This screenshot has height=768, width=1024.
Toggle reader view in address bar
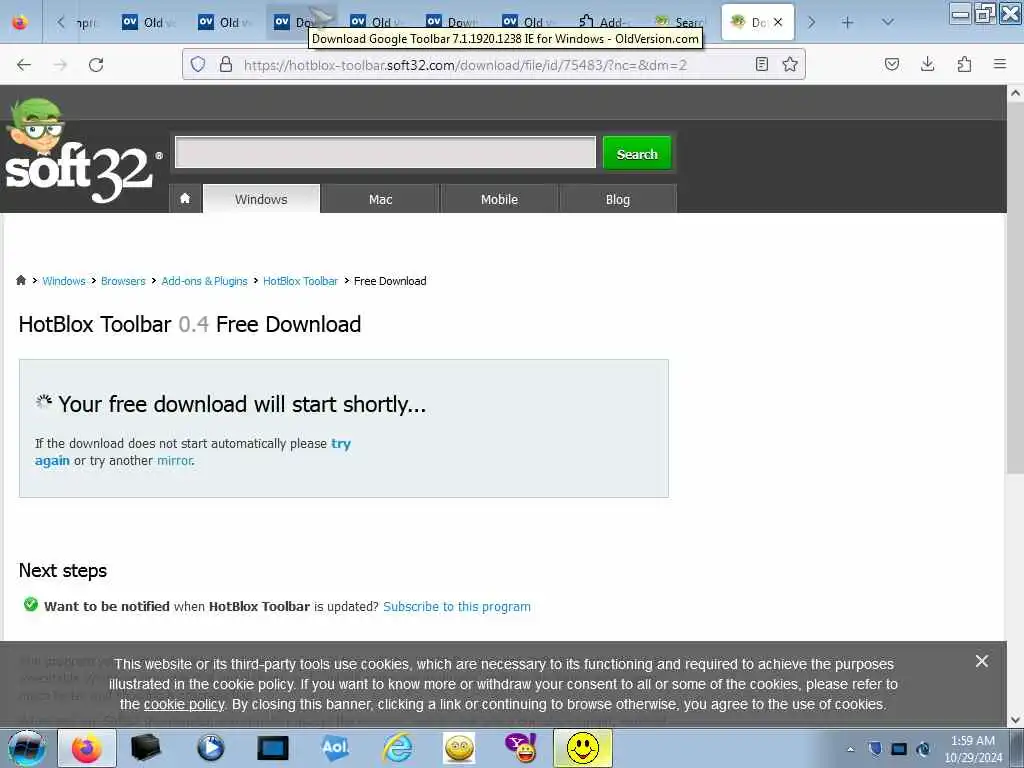[x=761, y=64]
